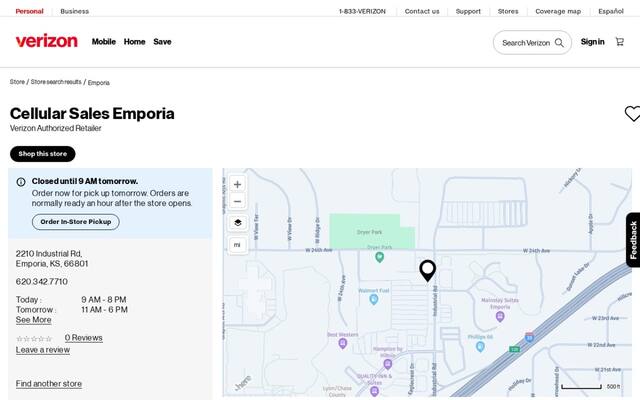The width and height of the screenshot is (640, 400).
Task: Click the Verizon Authorized Retailer text
Action: [x=56, y=128]
